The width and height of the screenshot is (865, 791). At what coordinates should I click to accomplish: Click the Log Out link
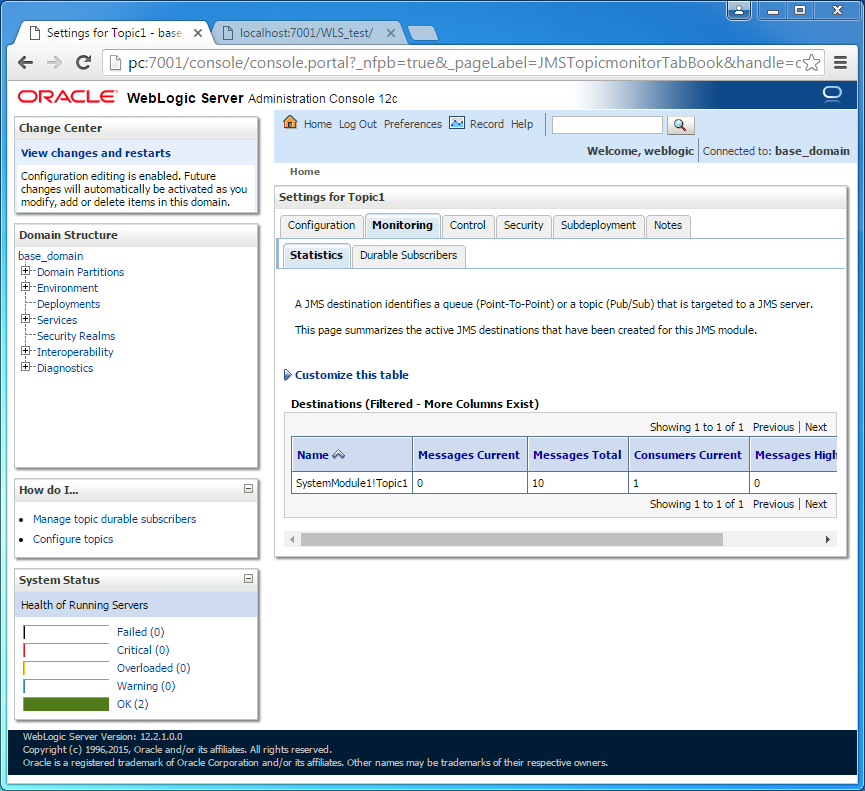click(x=358, y=124)
